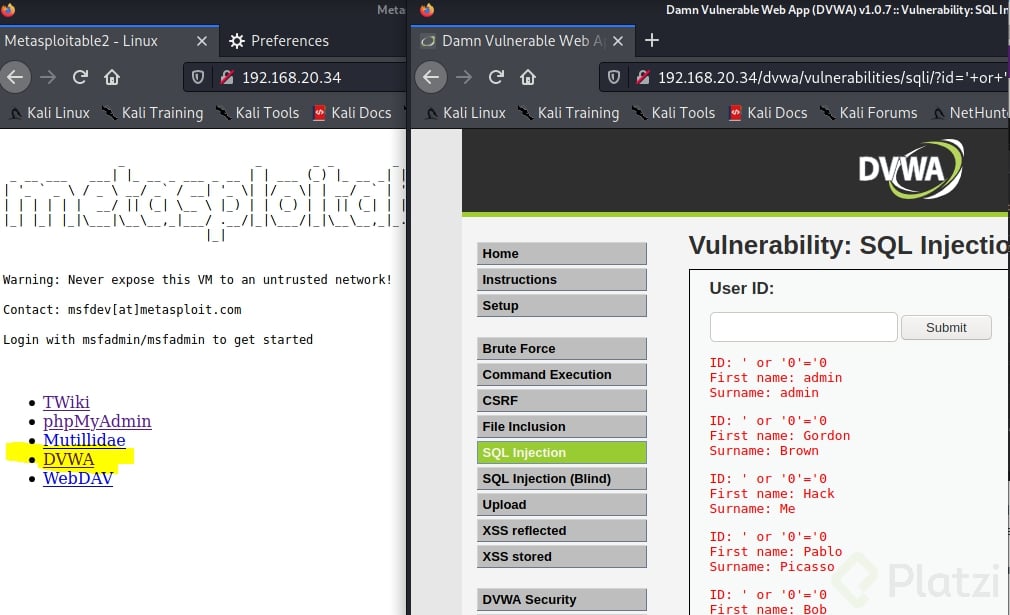1010x615 pixels.
Task: Open DVWA Security settings page
Action: [562, 600]
